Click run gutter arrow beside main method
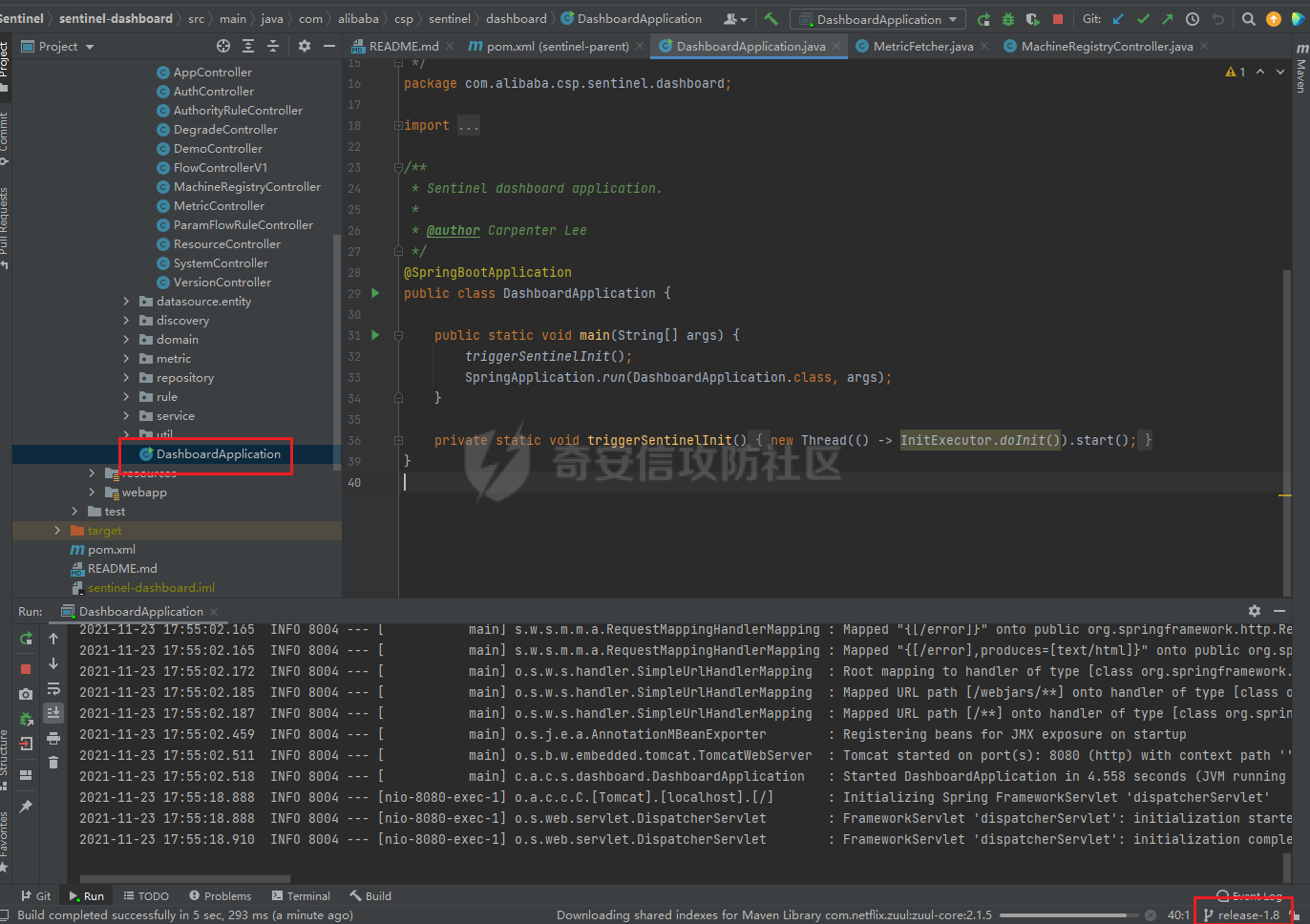The image size is (1310, 924). point(375,335)
